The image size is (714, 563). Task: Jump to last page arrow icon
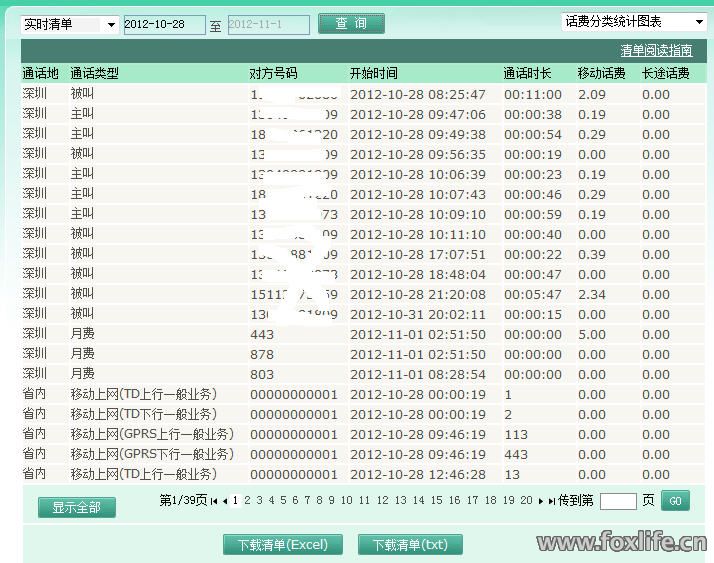552,501
